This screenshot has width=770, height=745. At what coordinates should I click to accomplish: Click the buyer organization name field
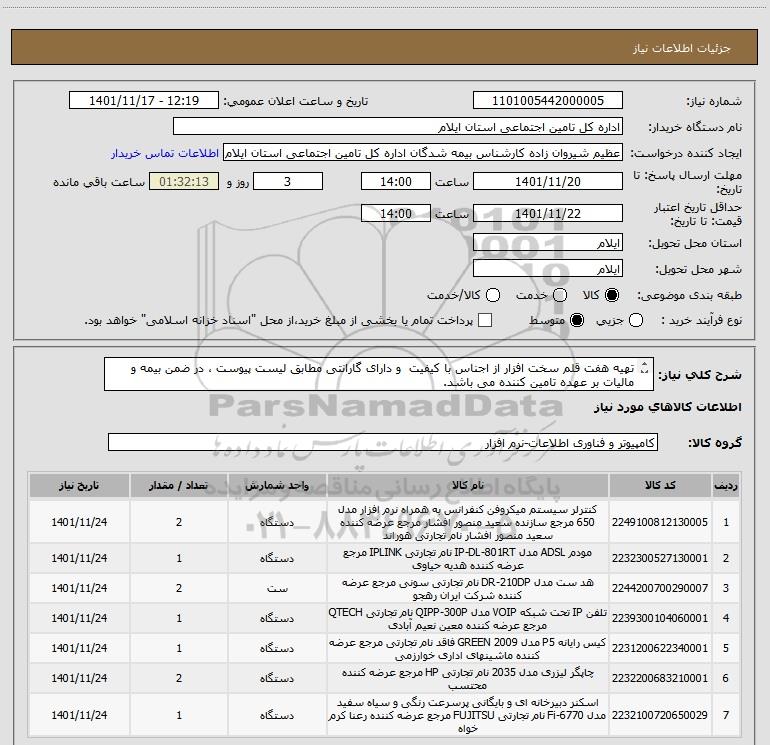[x=398, y=127]
